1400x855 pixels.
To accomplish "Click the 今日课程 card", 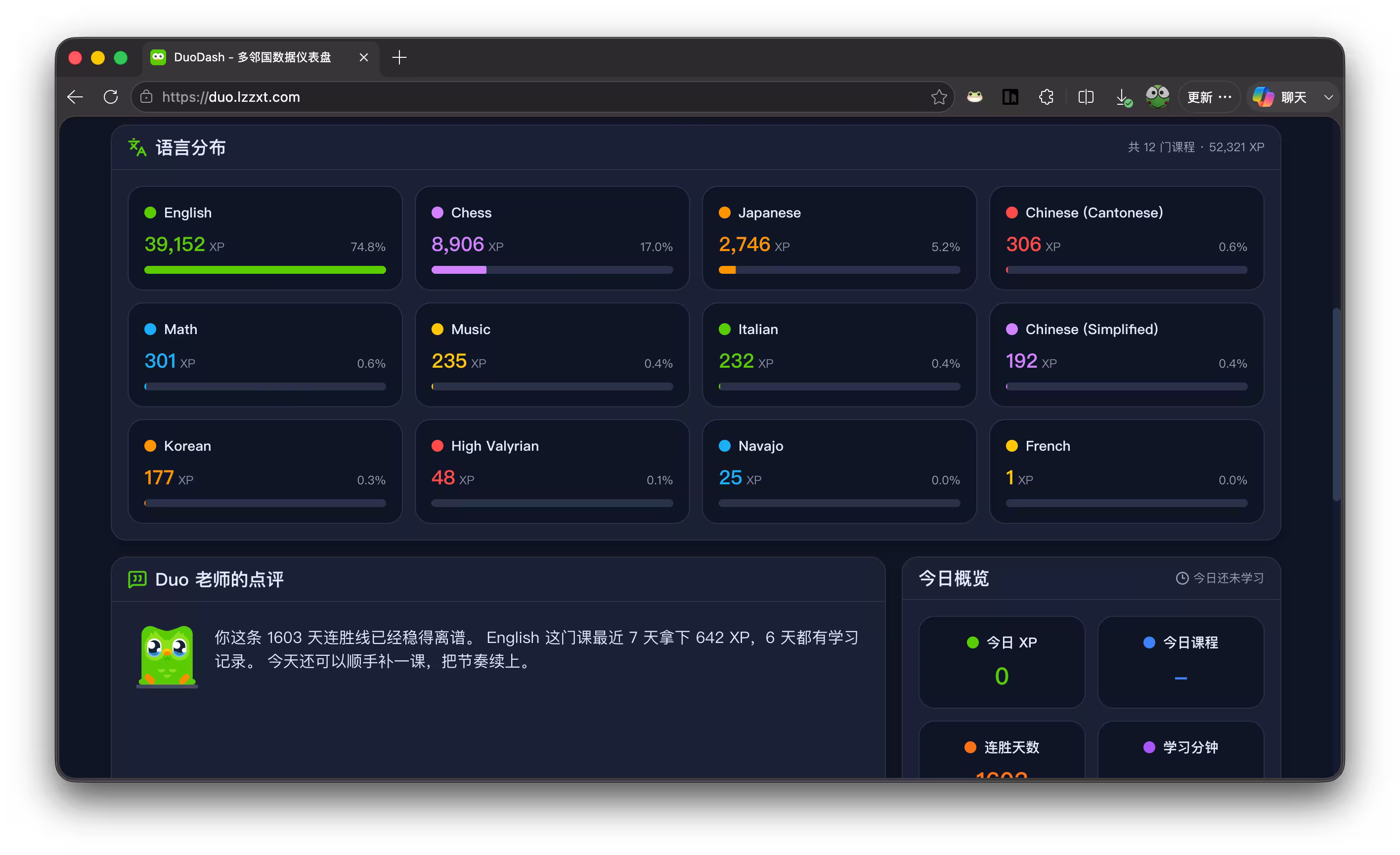I will pos(1180,662).
